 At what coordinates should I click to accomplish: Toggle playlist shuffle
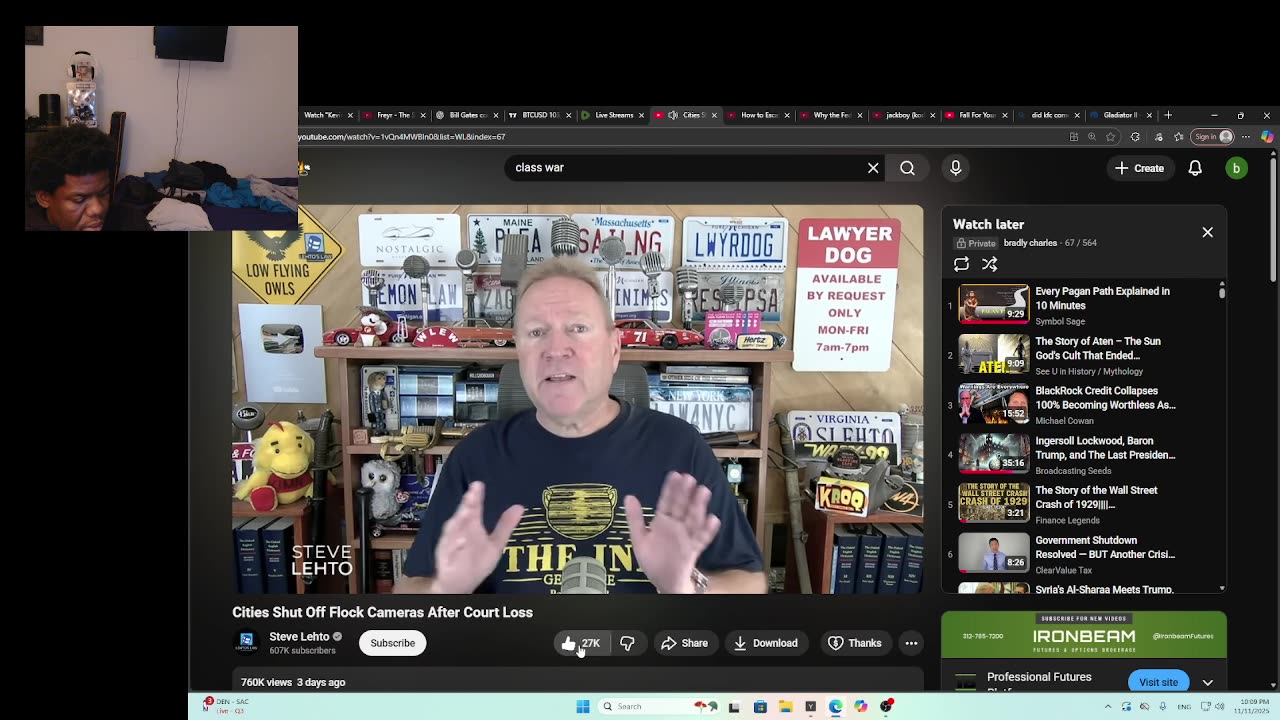(x=989, y=264)
